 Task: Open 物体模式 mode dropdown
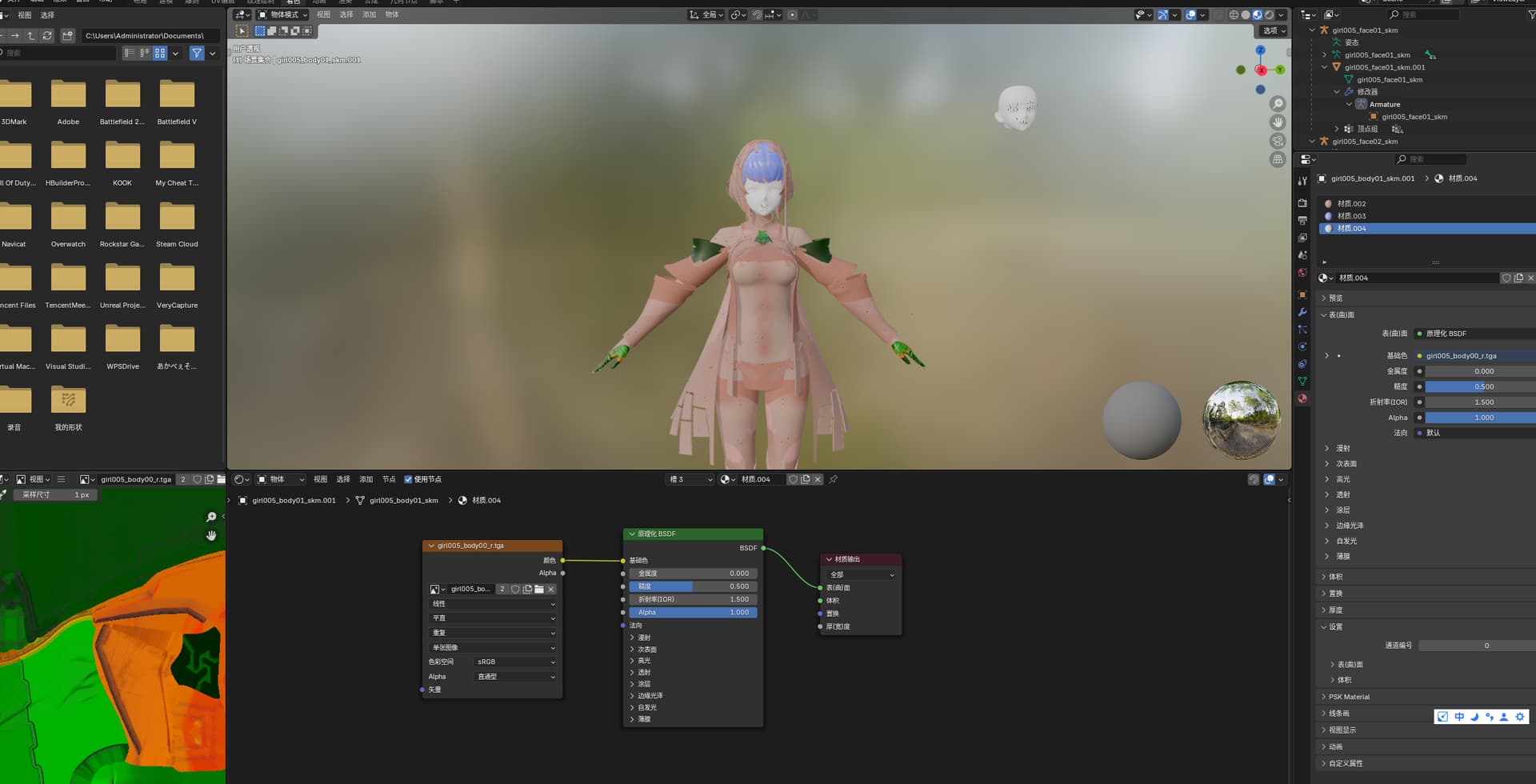[282, 15]
